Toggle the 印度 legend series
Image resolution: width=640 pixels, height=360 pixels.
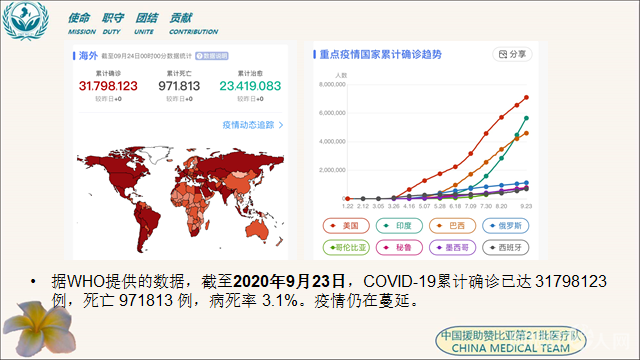tap(399, 226)
